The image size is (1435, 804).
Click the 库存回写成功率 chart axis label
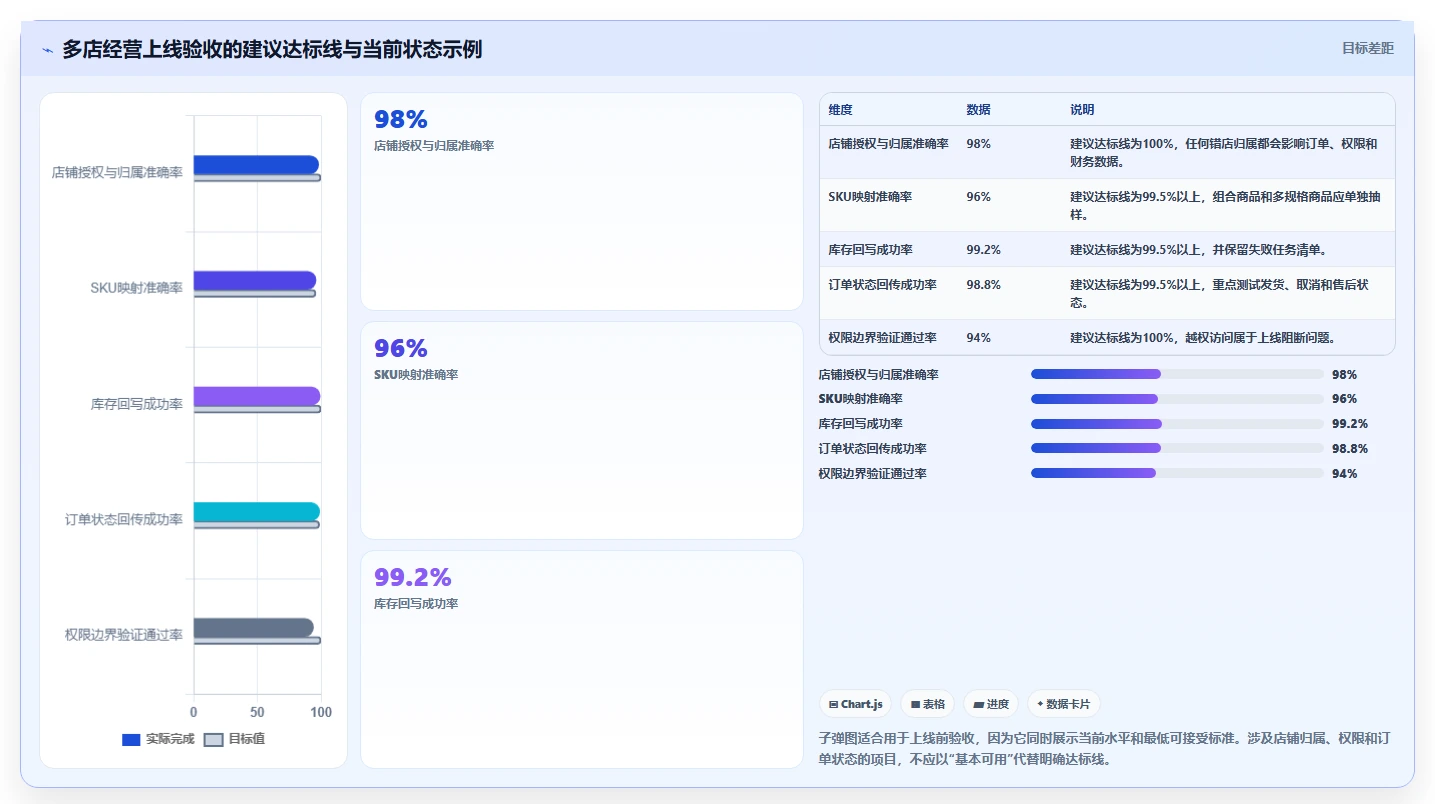tap(137, 404)
